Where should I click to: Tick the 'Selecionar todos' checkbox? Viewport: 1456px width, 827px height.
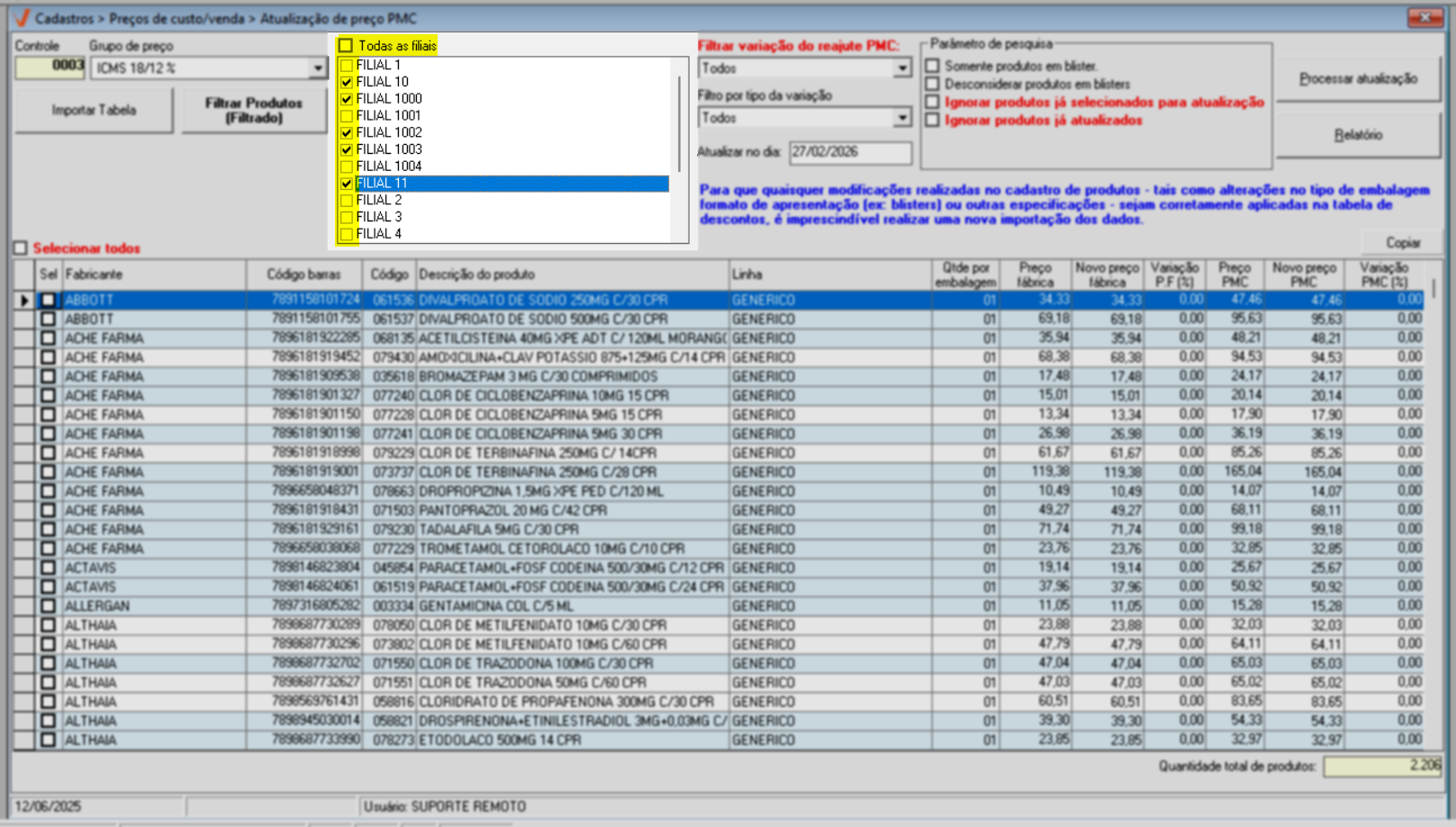coord(21,247)
